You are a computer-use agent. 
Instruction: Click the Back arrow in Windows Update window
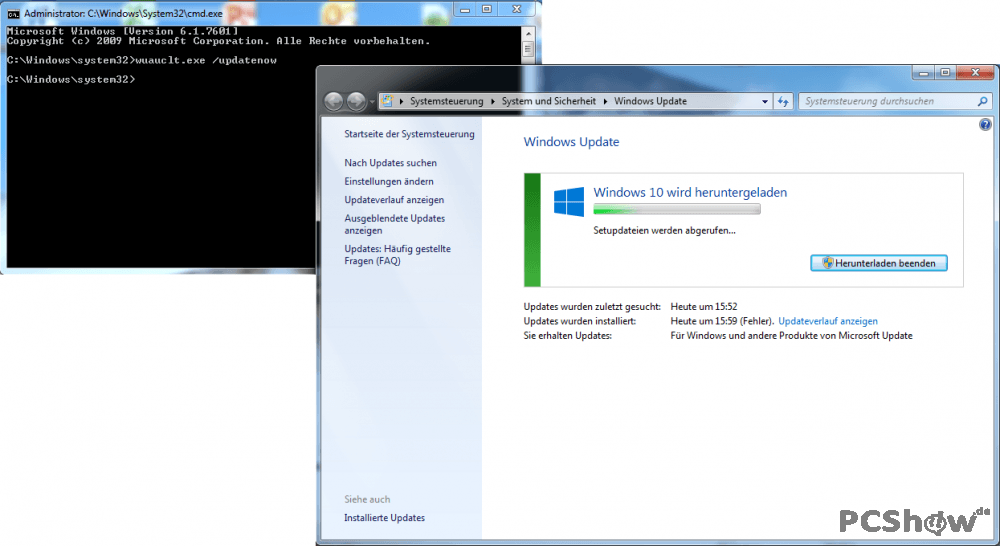334,101
